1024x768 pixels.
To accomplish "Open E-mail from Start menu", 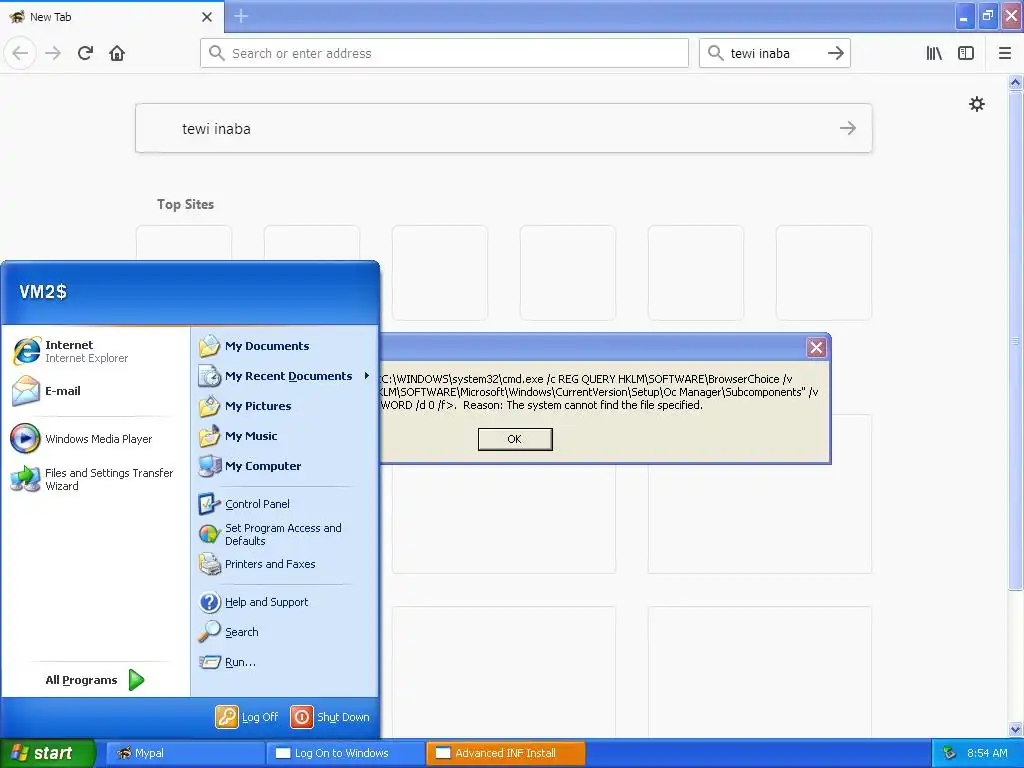I will point(96,391).
